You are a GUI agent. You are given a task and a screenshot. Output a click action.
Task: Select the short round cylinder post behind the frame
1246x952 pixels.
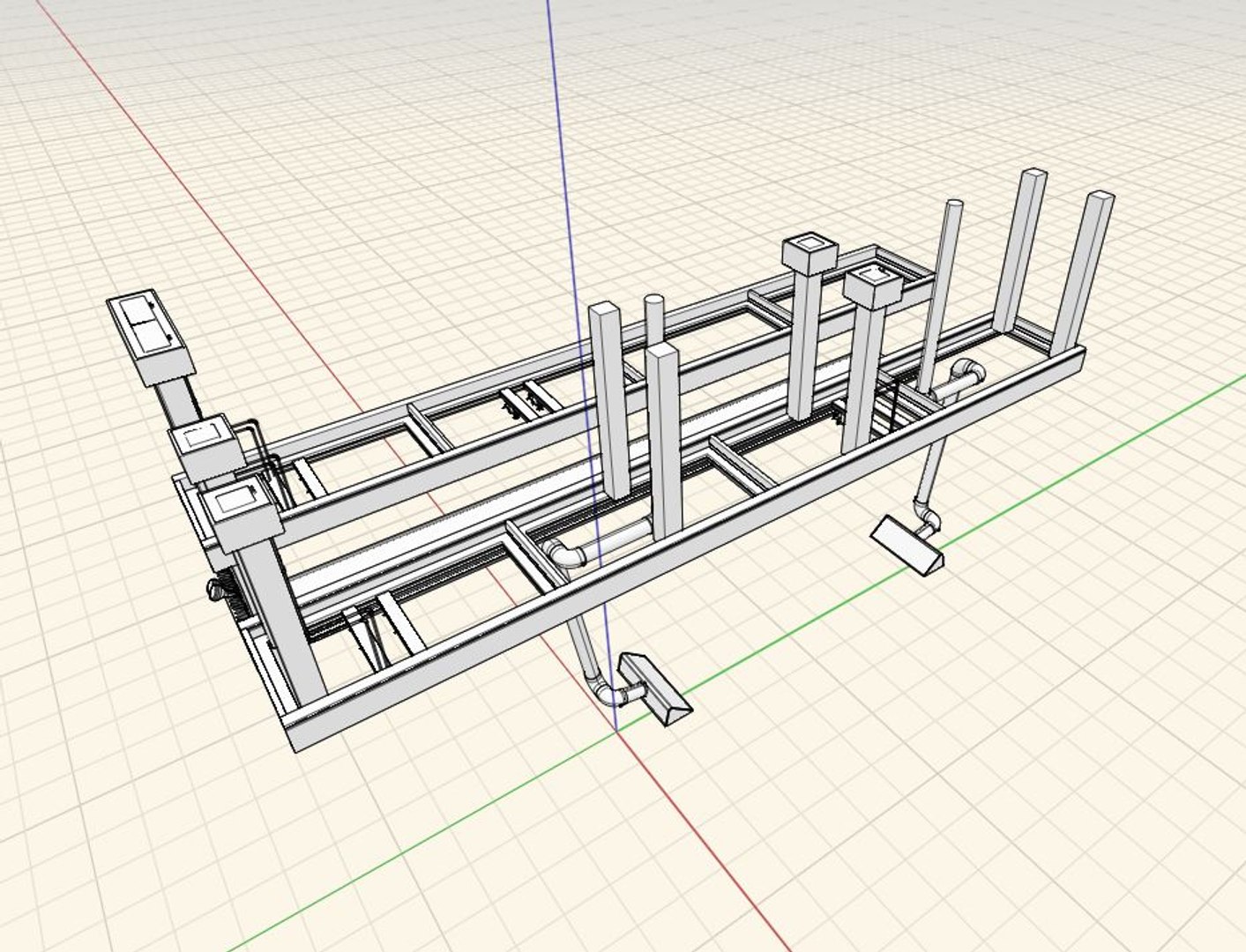click(x=653, y=322)
